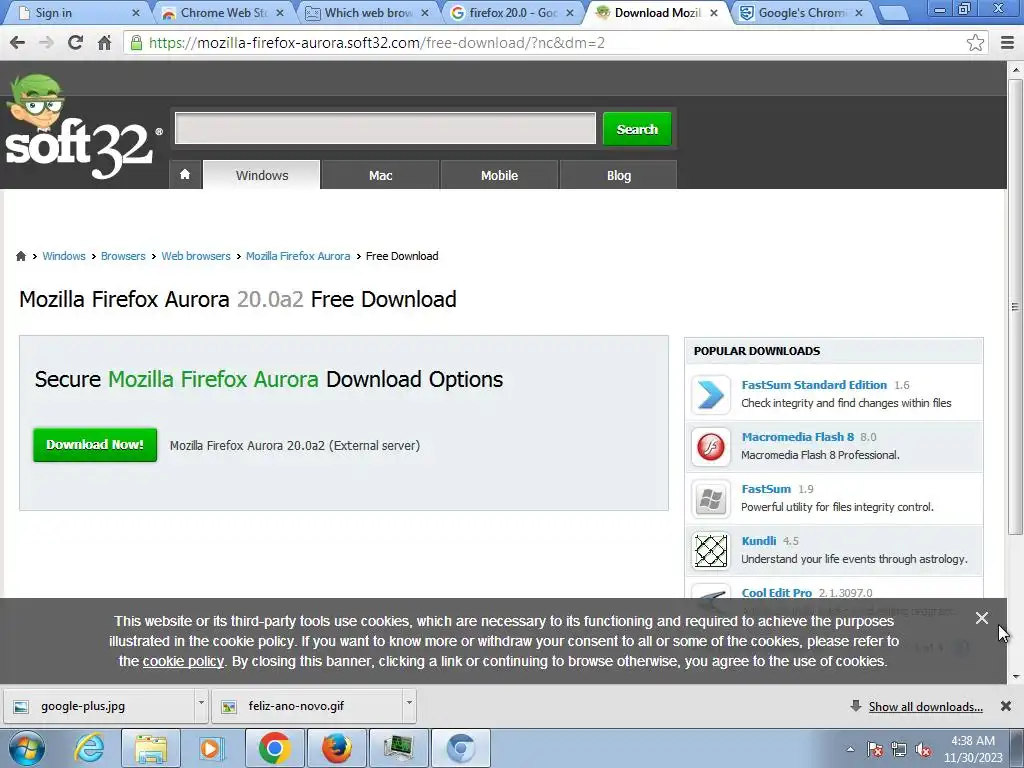Open the Macromedia Flash 8 link
Screen dimensions: 1024x768
pyautogui.click(x=797, y=437)
